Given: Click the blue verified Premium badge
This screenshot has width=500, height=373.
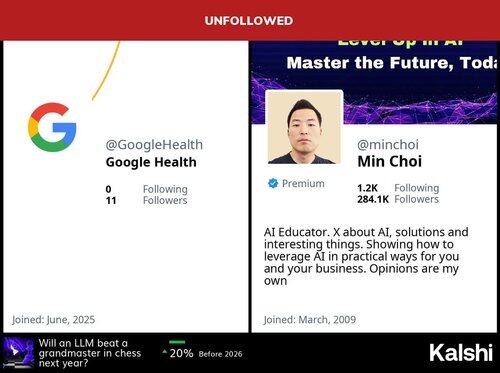Looking at the screenshot, I should (273, 183).
